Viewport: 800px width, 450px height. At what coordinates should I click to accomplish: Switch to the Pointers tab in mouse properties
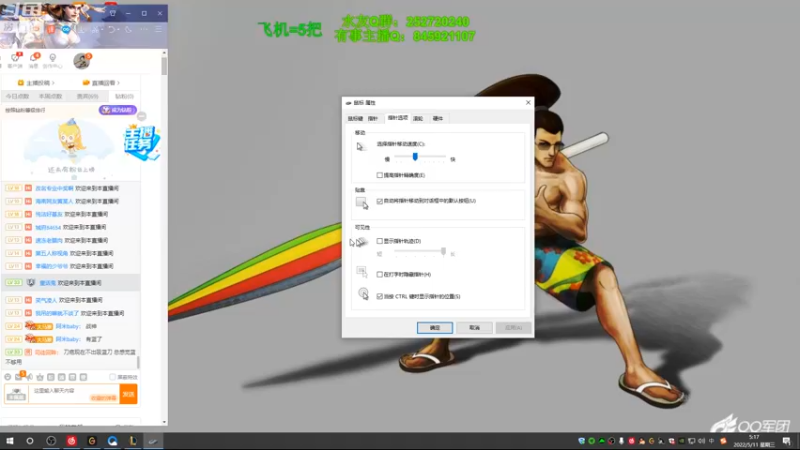tap(373, 118)
